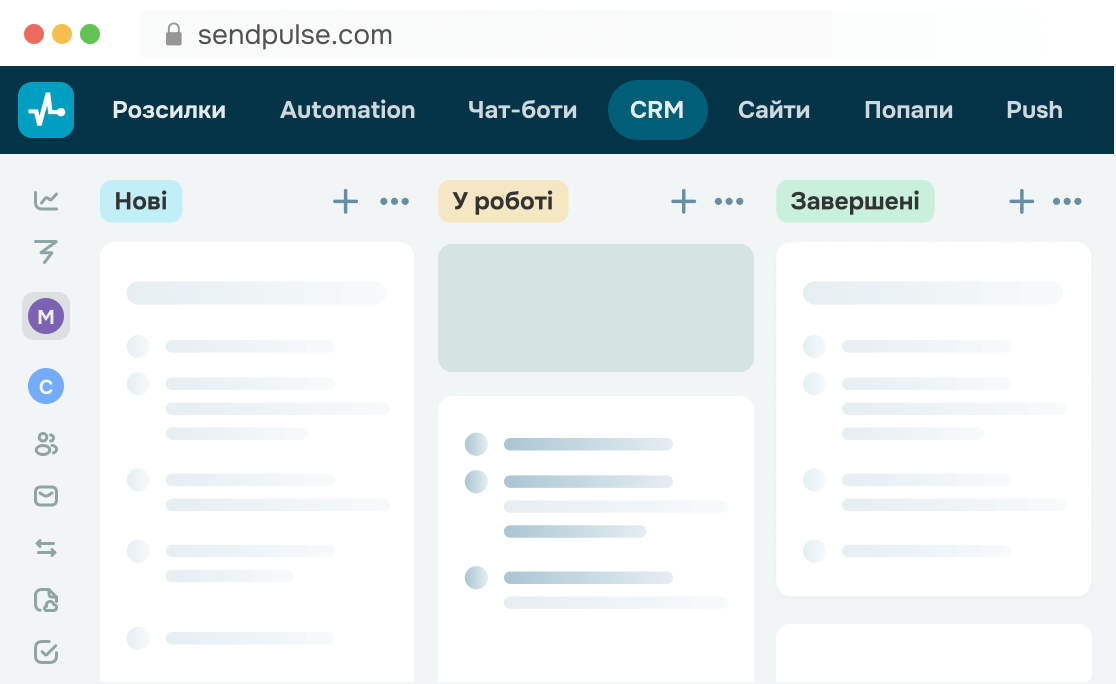Open the file sidebar icon
This screenshot has height=684, width=1116.
click(x=46, y=600)
